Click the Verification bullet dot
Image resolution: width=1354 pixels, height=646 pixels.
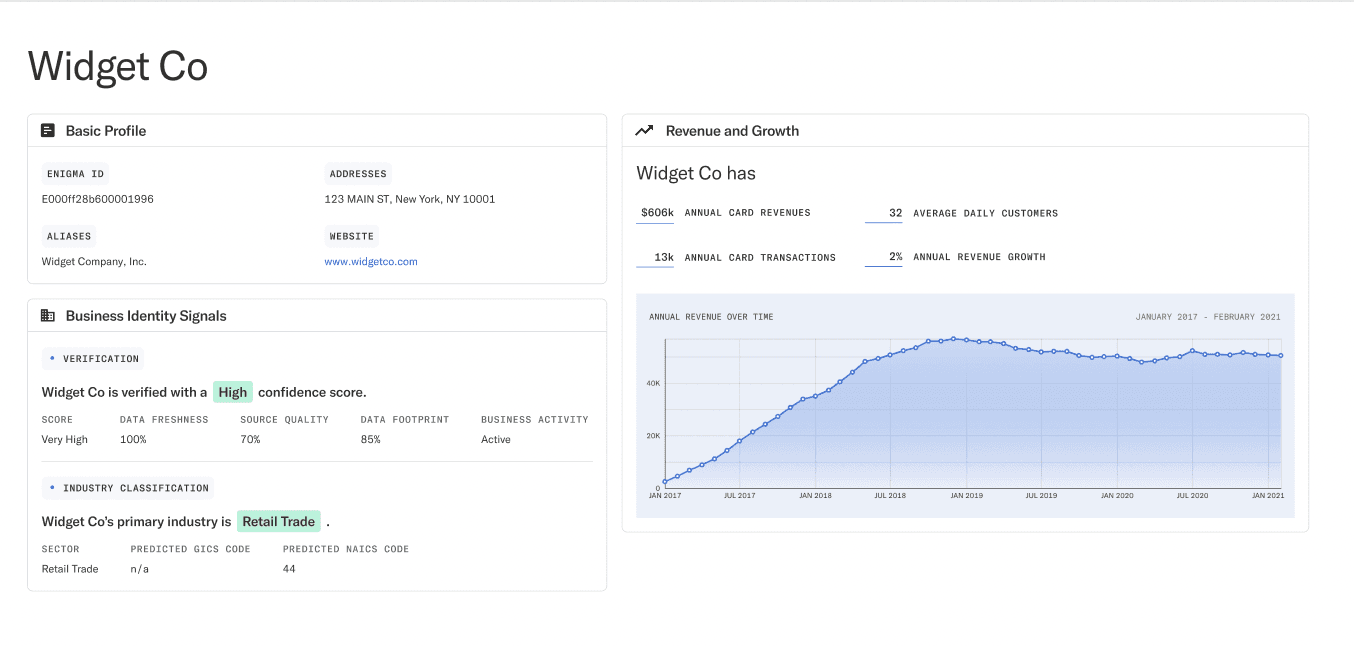point(52,357)
